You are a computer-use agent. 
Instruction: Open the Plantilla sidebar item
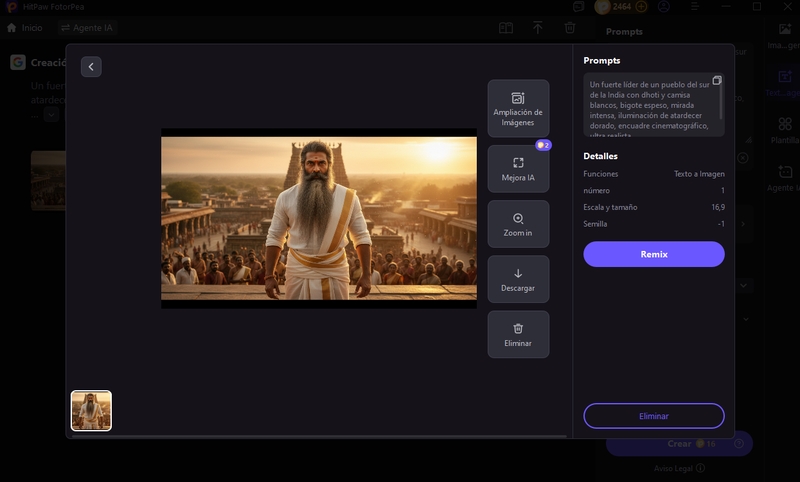[x=785, y=131]
